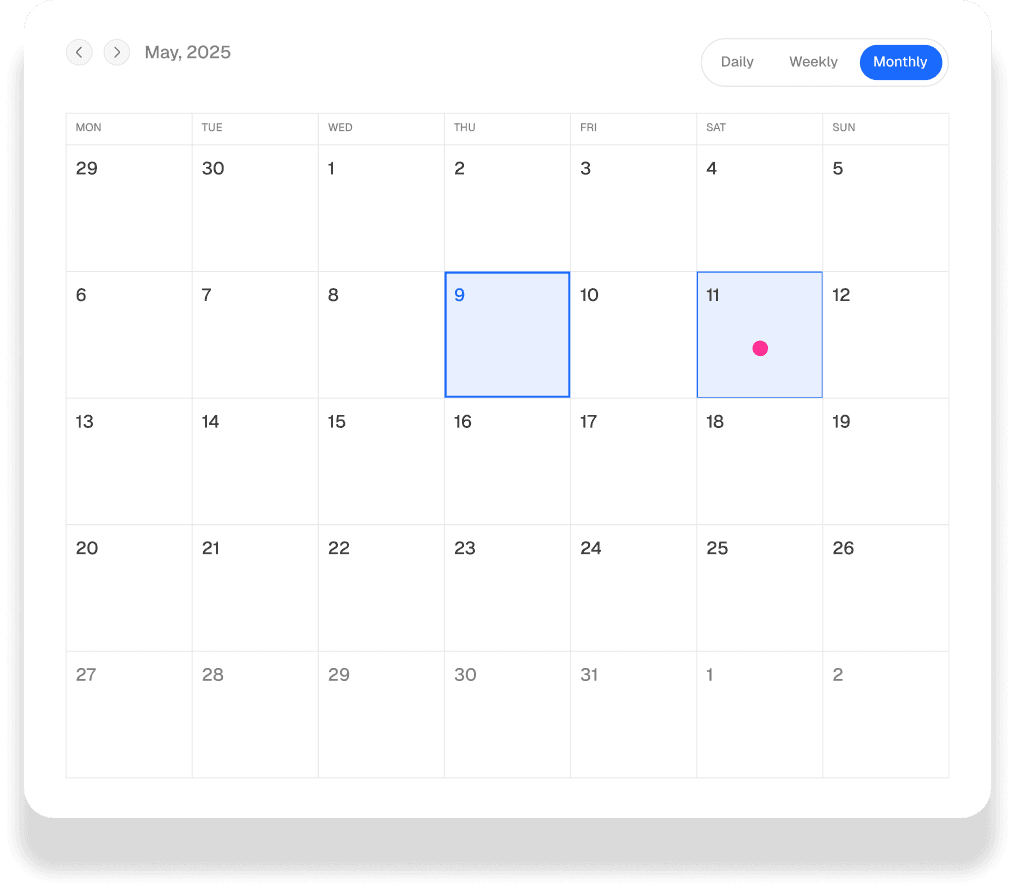Select the greyed-out April 29 cell

(128, 207)
